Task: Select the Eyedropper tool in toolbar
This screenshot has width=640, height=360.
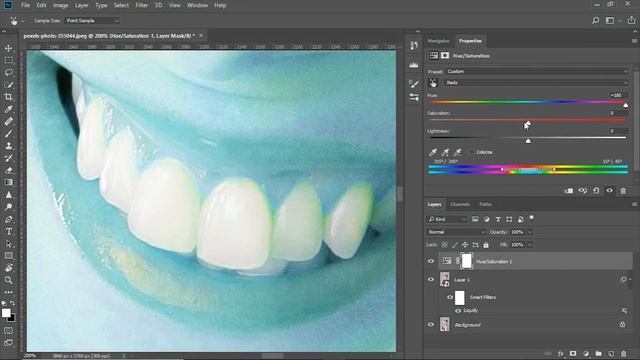Action: tap(9, 109)
